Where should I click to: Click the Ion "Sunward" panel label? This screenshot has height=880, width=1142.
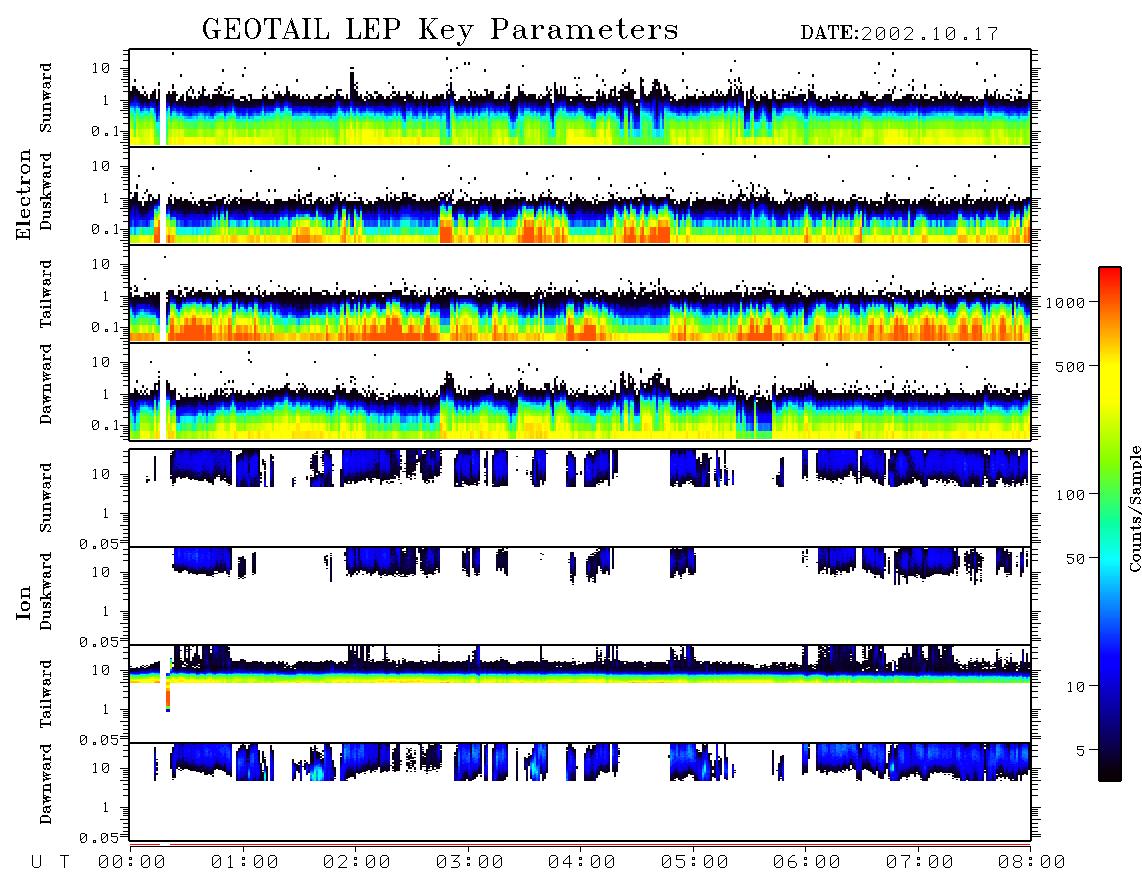click(45, 497)
